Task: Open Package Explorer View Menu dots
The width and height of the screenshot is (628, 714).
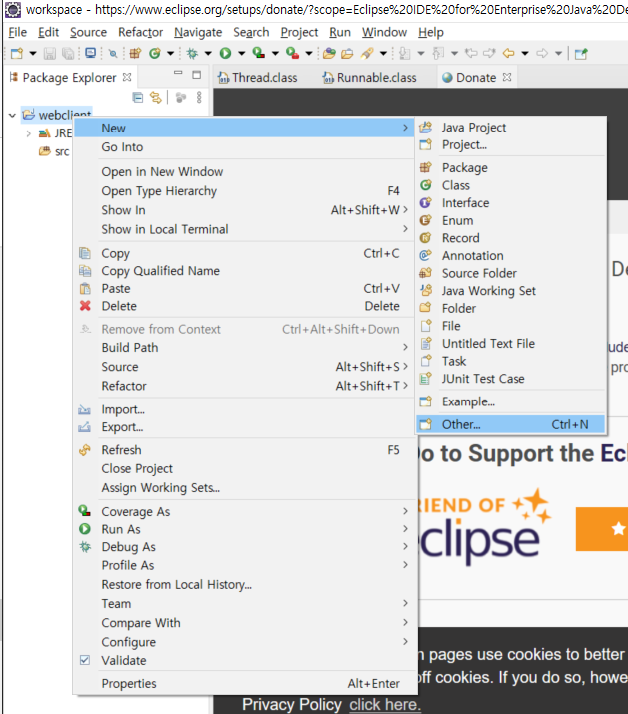Action: tap(199, 97)
